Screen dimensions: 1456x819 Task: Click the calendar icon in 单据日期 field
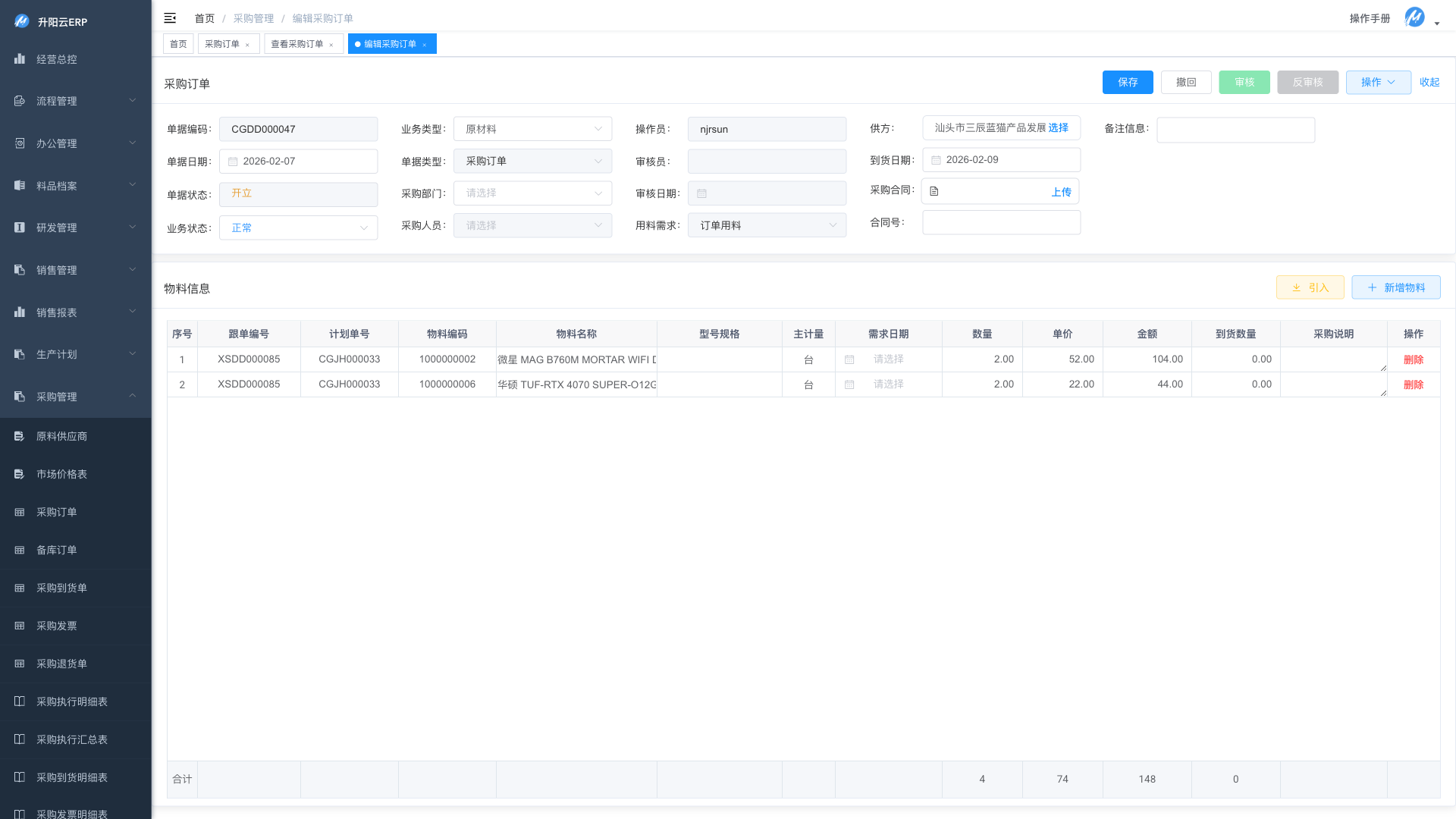(x=233, y=162)
